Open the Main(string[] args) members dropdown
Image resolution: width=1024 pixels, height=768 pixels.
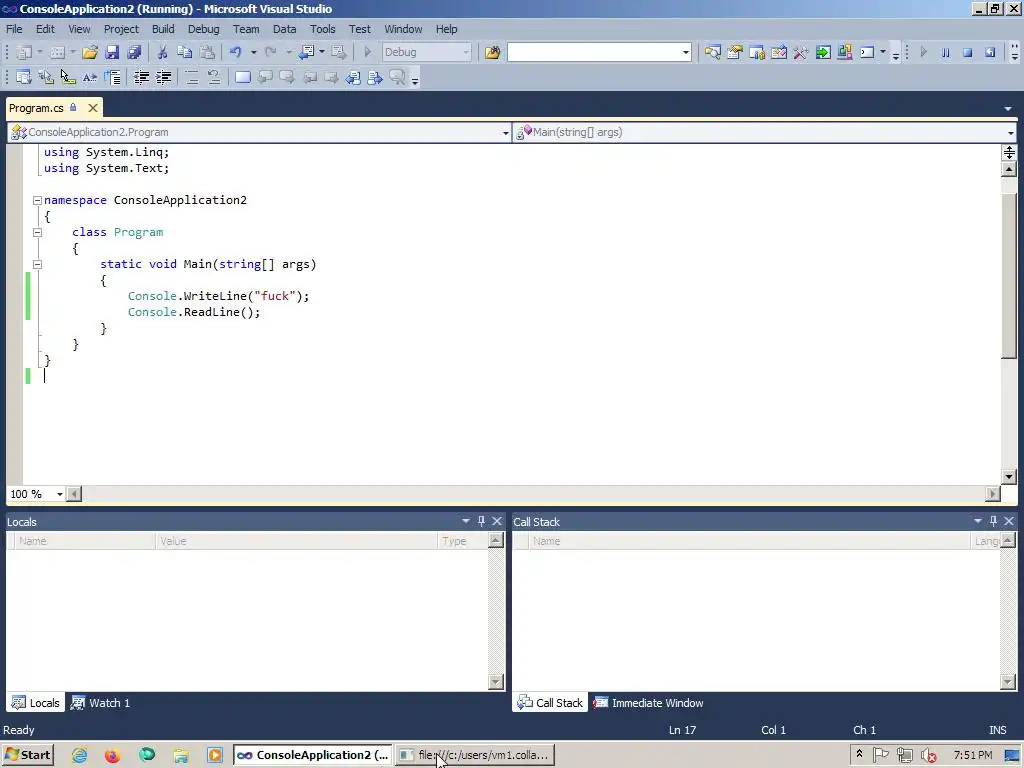point(1010,133)
